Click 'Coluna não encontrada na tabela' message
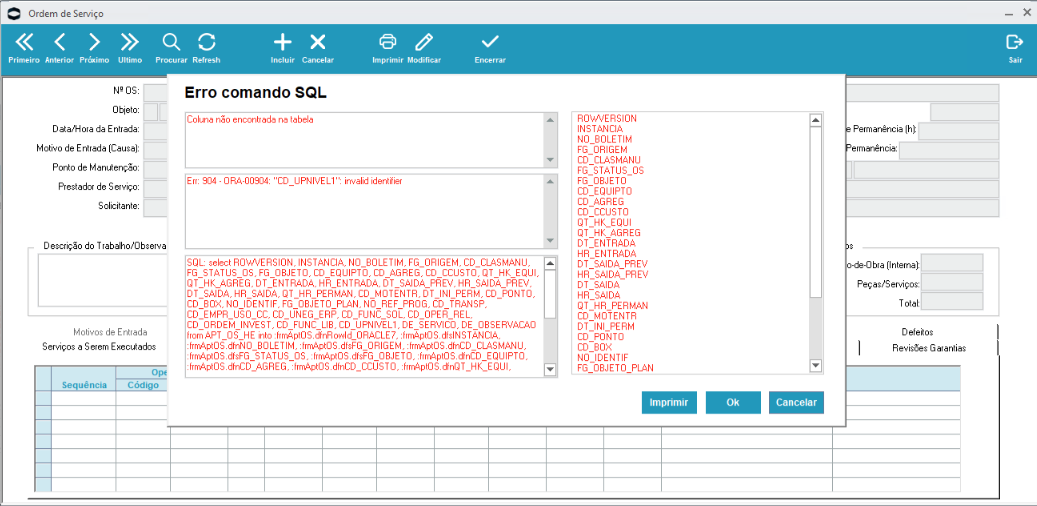 point(250,120)
